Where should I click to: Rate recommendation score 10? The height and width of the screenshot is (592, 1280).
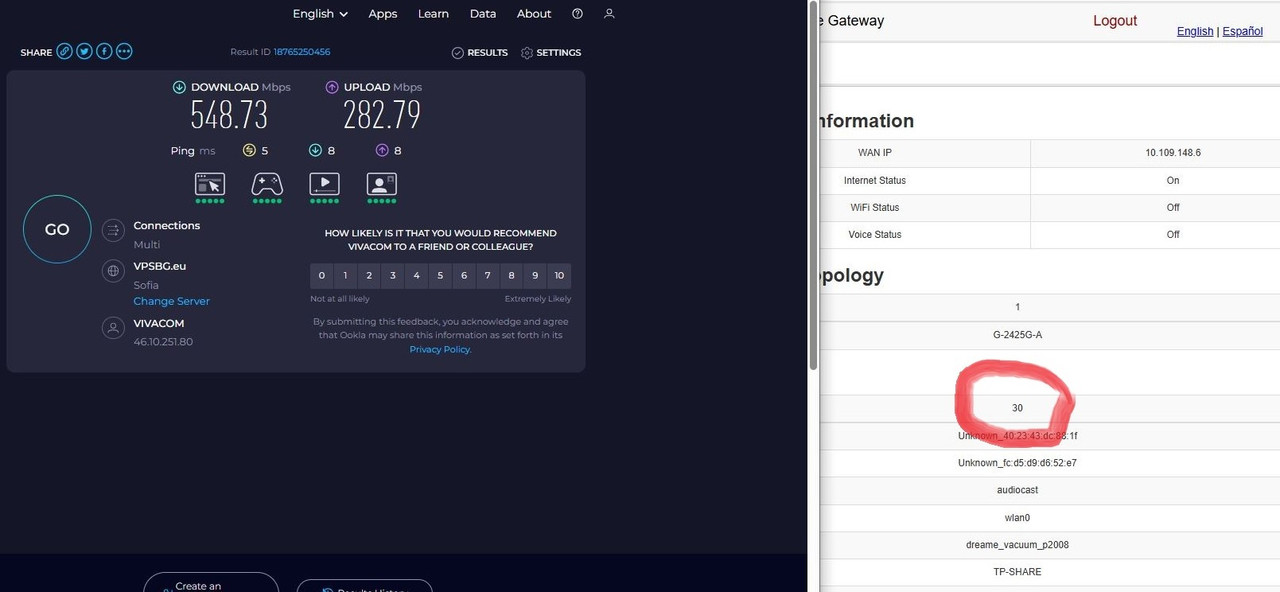559,276
